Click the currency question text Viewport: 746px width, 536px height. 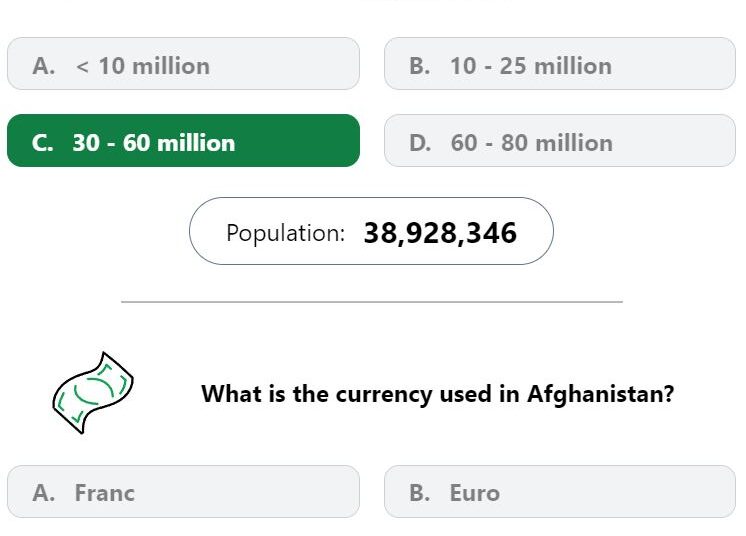point(438,394)
